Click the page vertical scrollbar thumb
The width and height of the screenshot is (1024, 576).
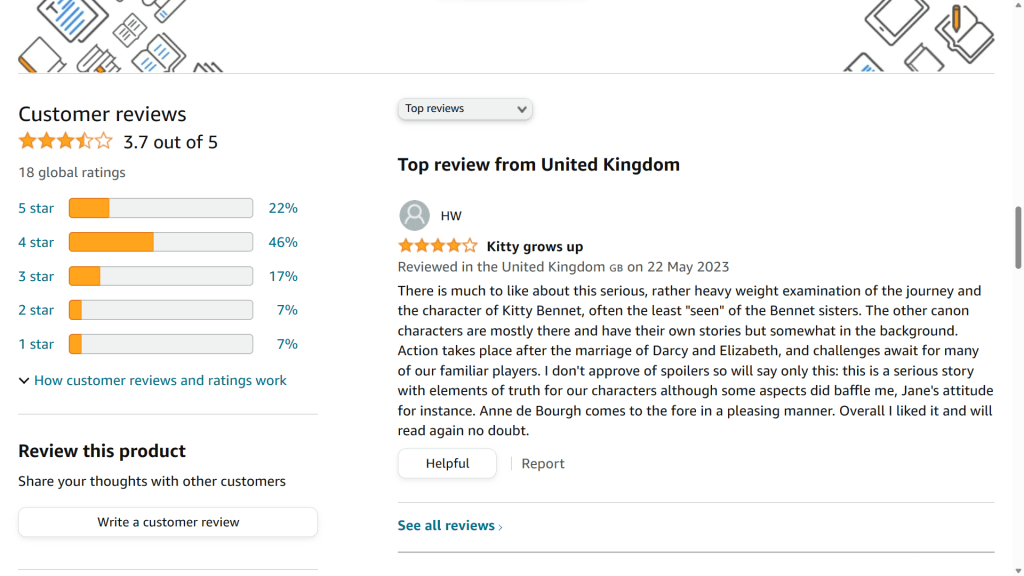click(1018, 237)
